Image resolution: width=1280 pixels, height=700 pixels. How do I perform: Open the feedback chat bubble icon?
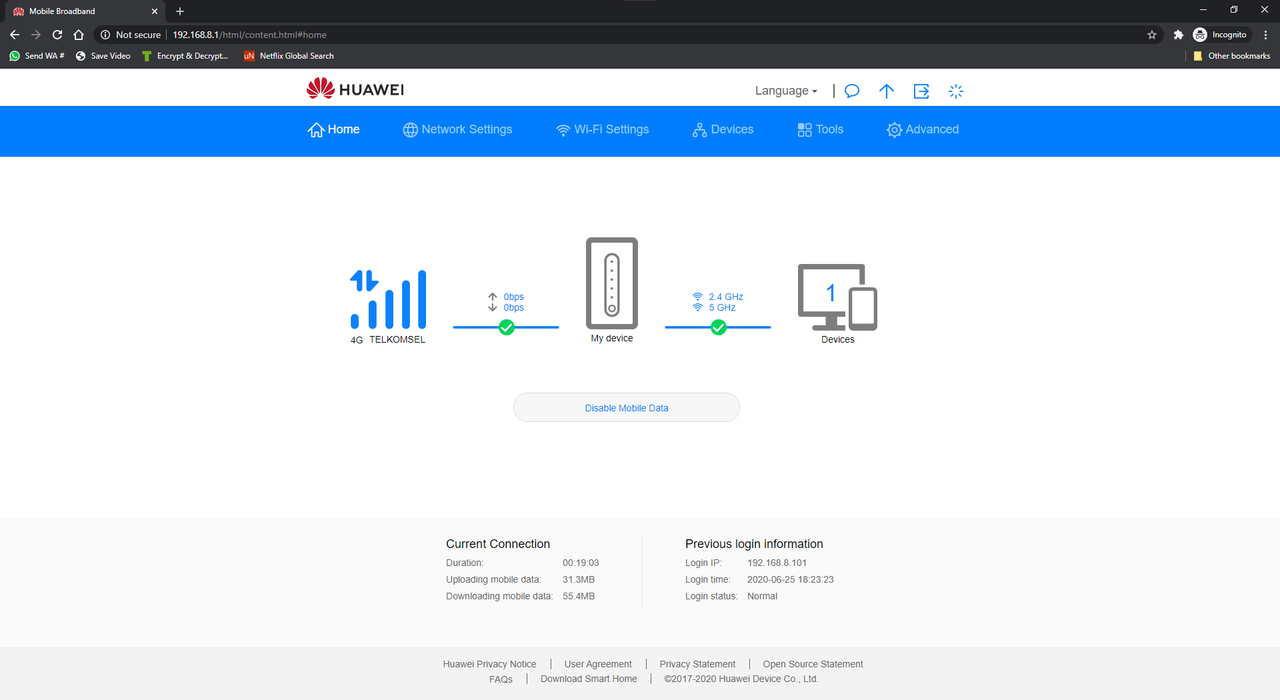[x=851, y=91]
